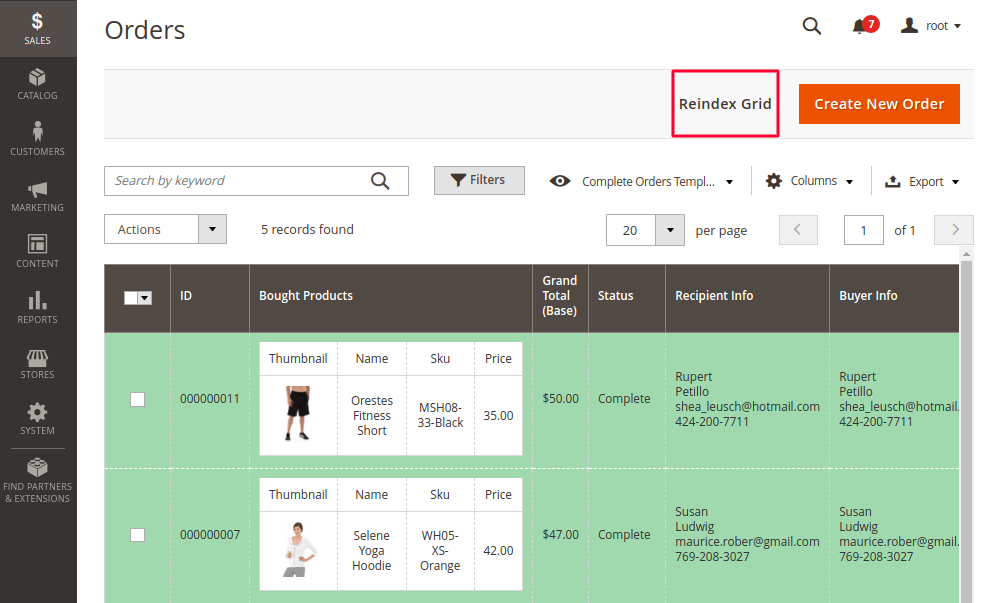Click the Buyer Info column header

pyautogui.click(x=895, y=296)
